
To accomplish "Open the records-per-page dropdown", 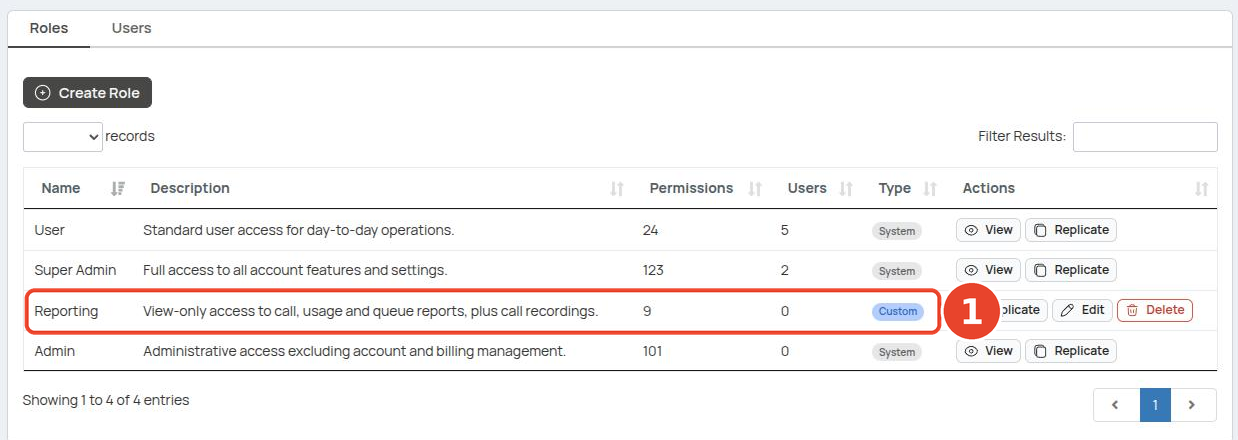I will 63,136.
